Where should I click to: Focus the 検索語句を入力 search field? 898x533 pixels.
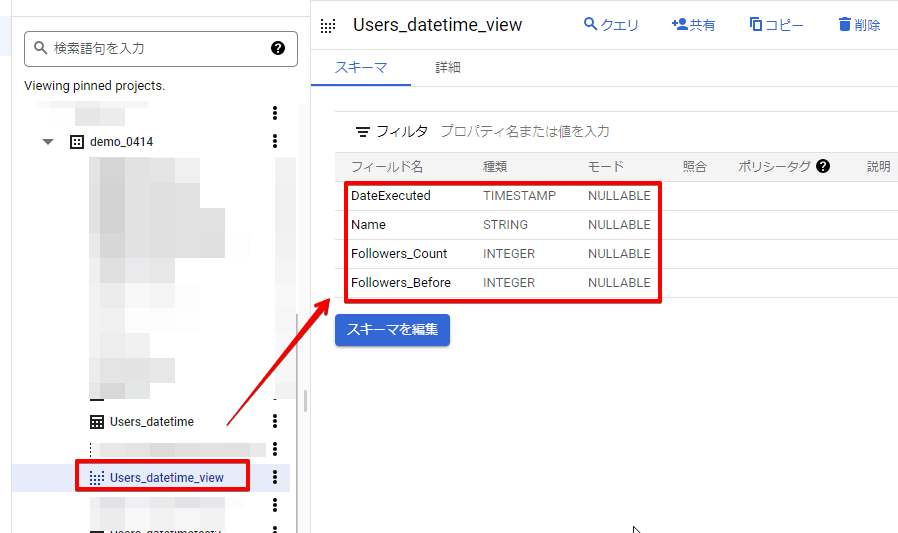pyautogui.click(x=155, y=48)
